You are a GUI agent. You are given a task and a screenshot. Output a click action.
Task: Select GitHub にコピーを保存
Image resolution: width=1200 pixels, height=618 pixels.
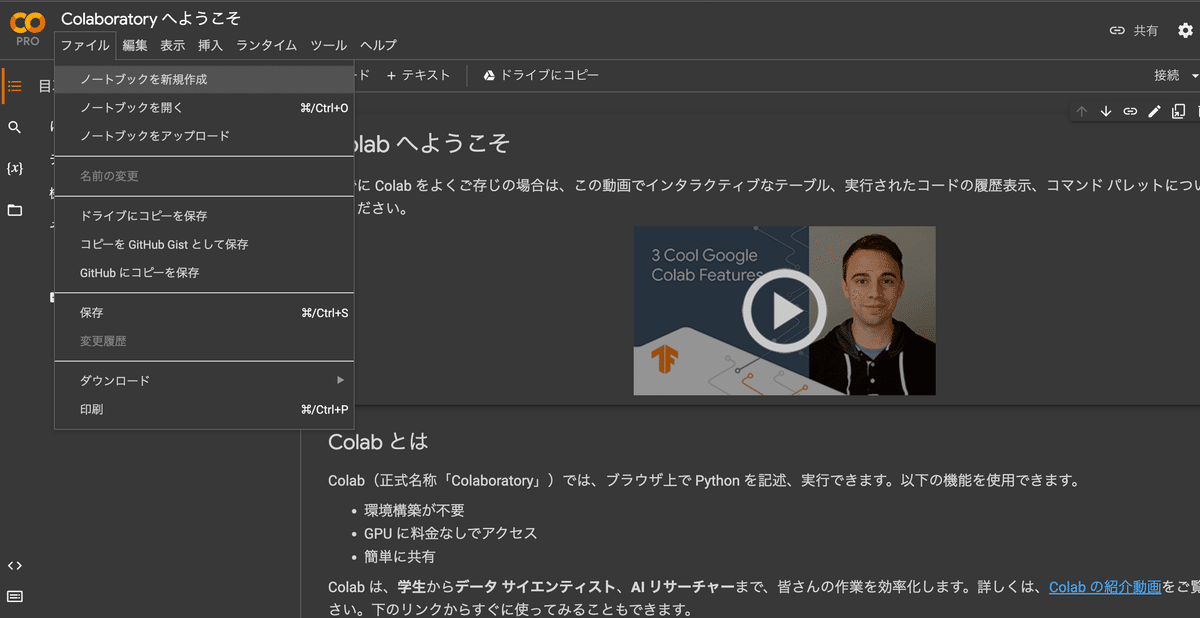204,273
